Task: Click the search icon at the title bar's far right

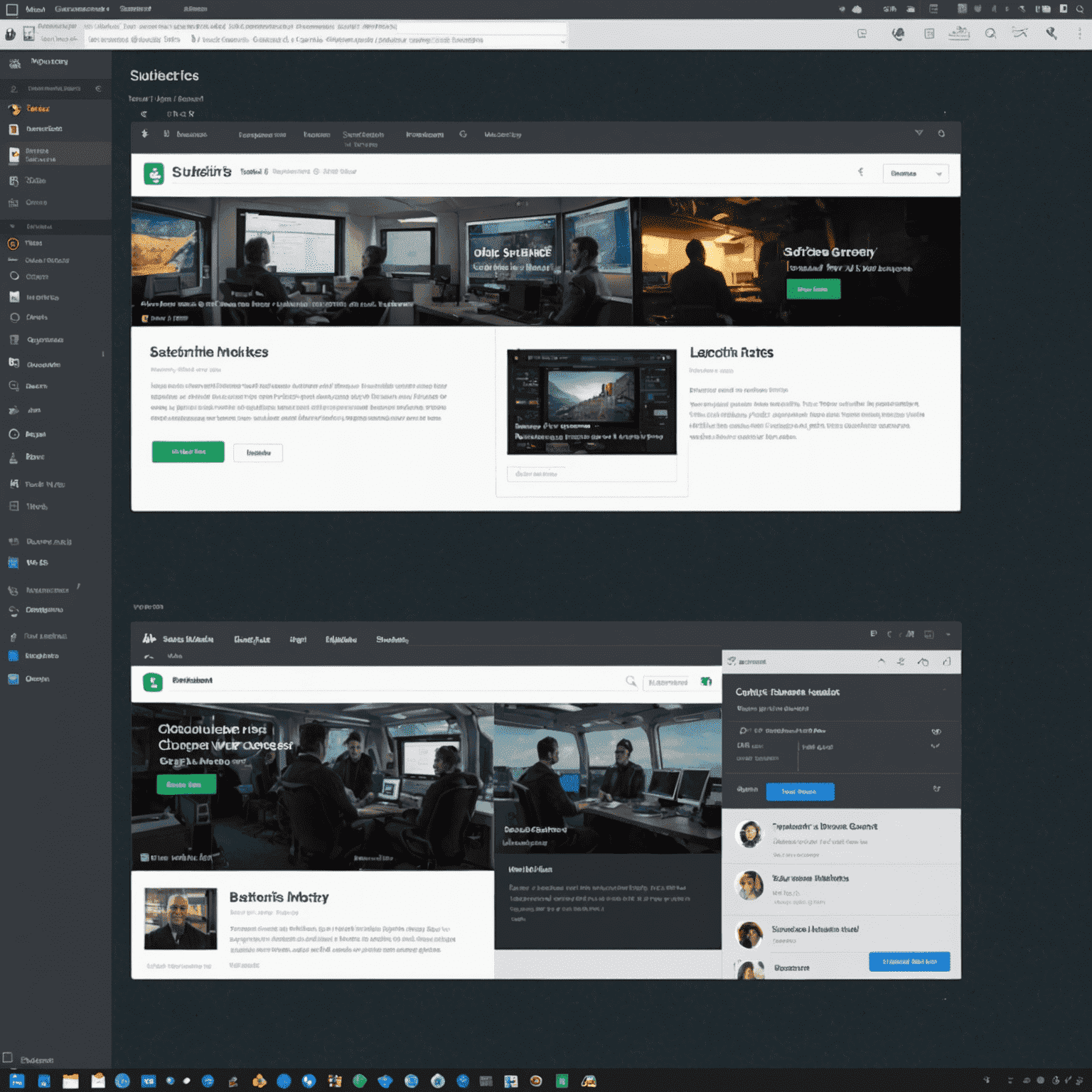Action: click(1080, 9)
